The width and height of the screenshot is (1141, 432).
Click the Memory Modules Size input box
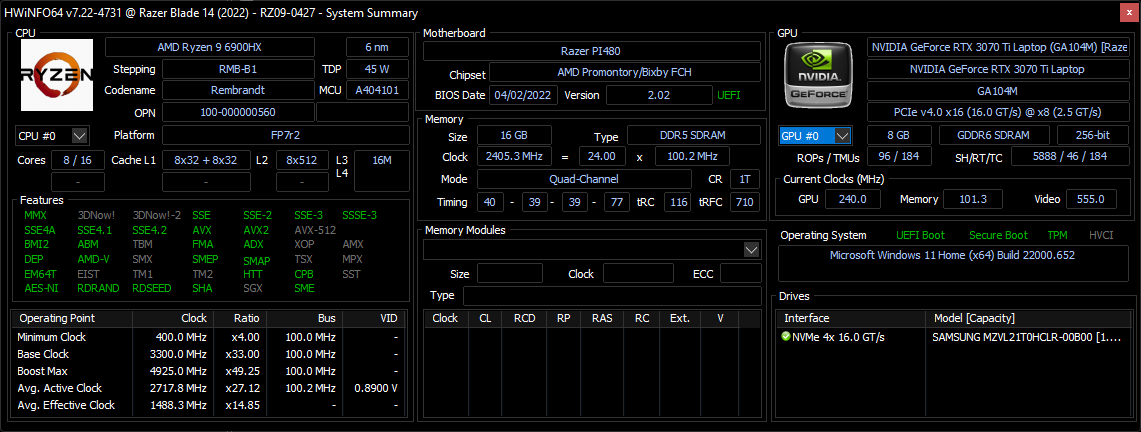pos(509,273)
